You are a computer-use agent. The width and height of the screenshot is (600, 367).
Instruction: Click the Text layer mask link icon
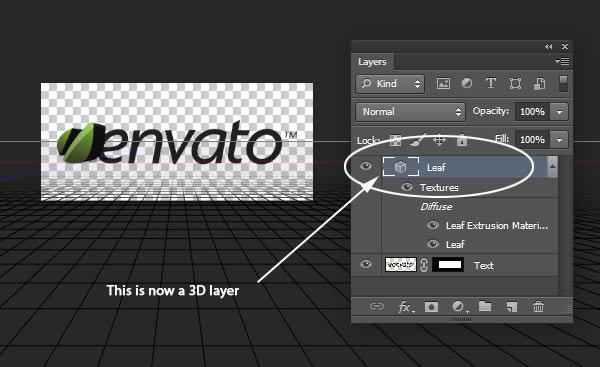424,265
